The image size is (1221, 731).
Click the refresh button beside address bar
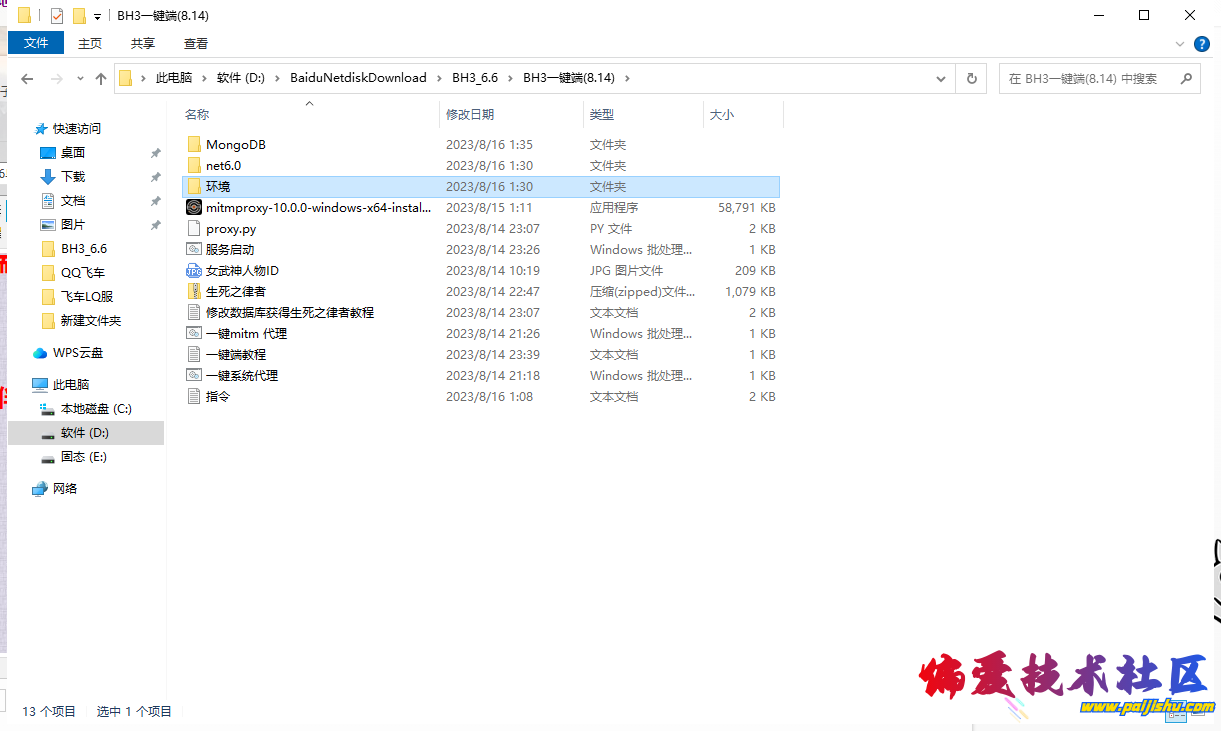(970, 78)
